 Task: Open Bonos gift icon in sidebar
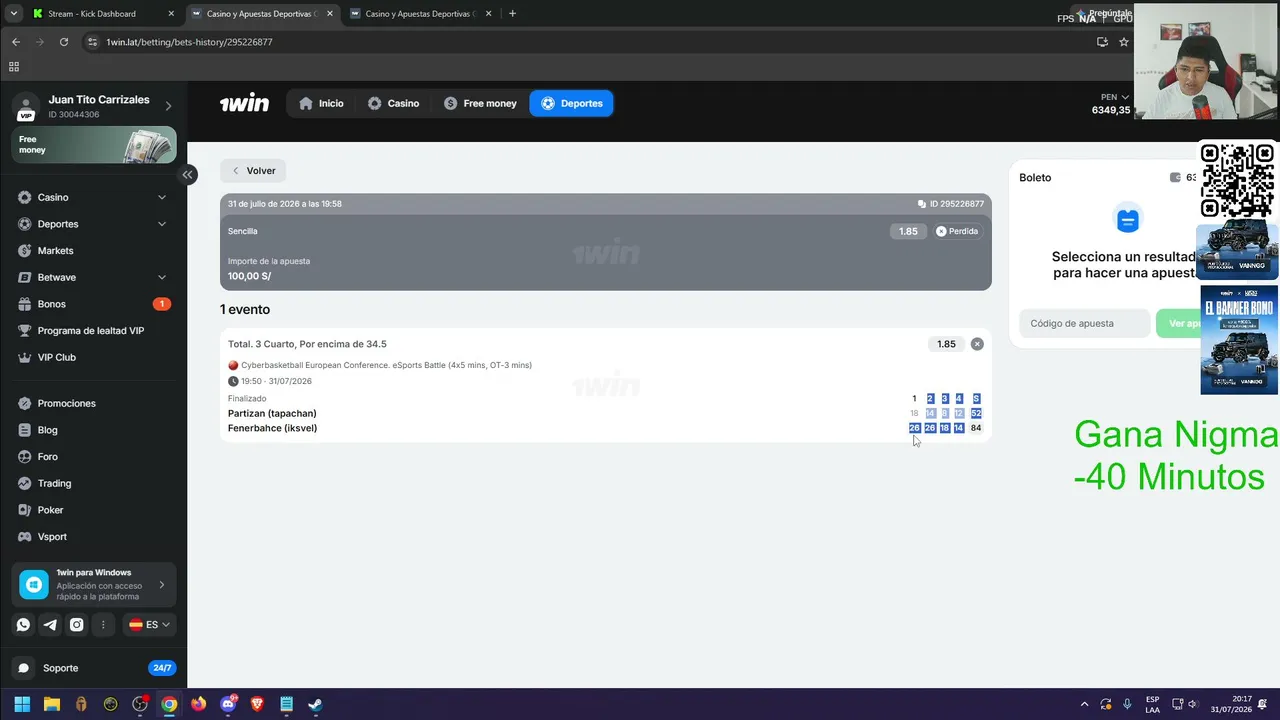coord(25,304)
